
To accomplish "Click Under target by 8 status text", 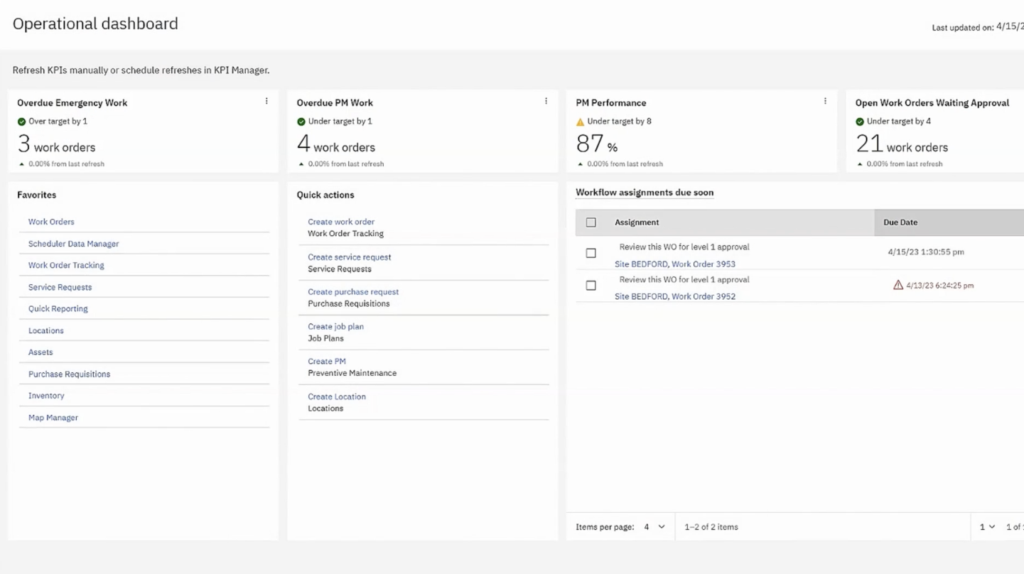I will (x=619, y=121).
